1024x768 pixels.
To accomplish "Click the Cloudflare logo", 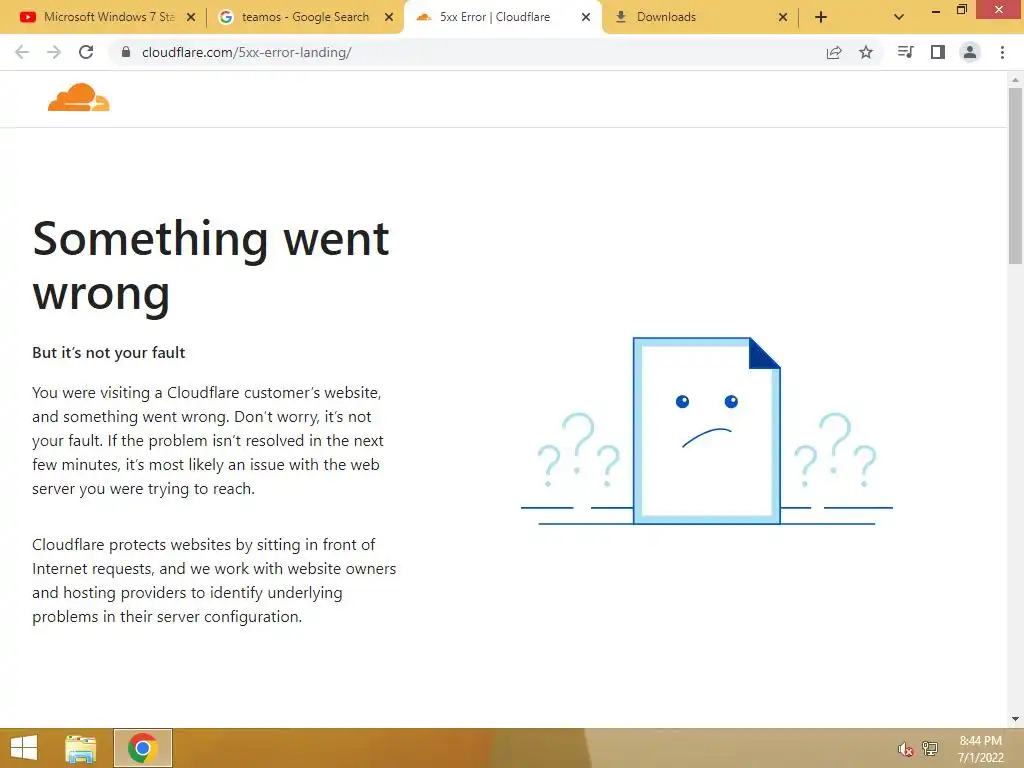I will click(x=79, y=98).
